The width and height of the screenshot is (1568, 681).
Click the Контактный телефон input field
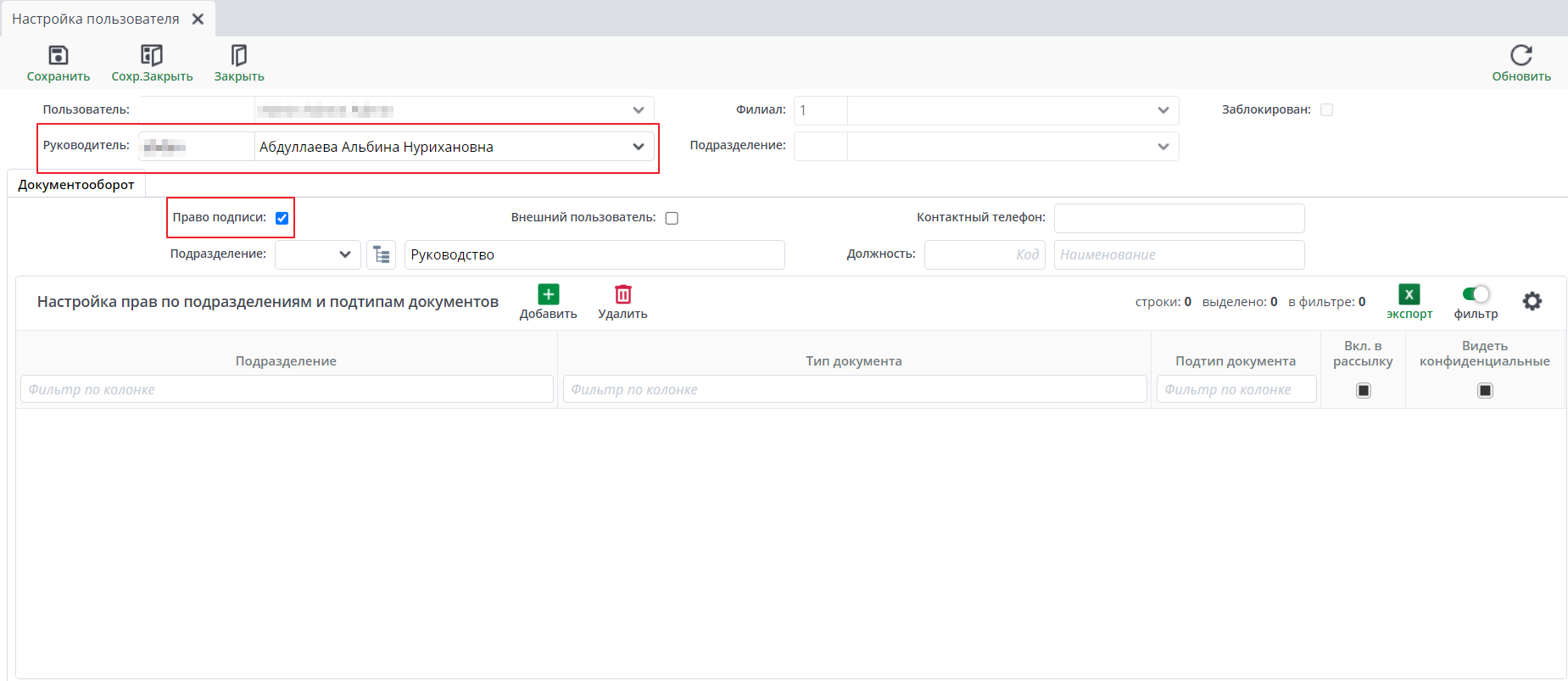[x=1179, y=218]
